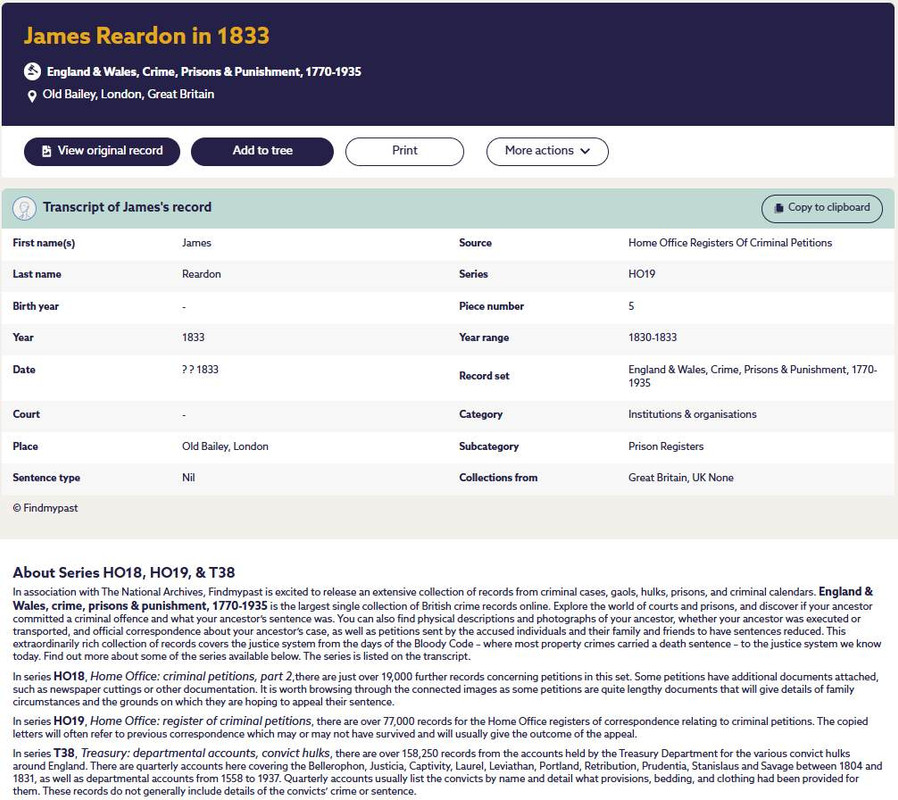898x800 pixels.
Task: Click the person avatar icon beside Transcript heading
Action: click(25, 208)
